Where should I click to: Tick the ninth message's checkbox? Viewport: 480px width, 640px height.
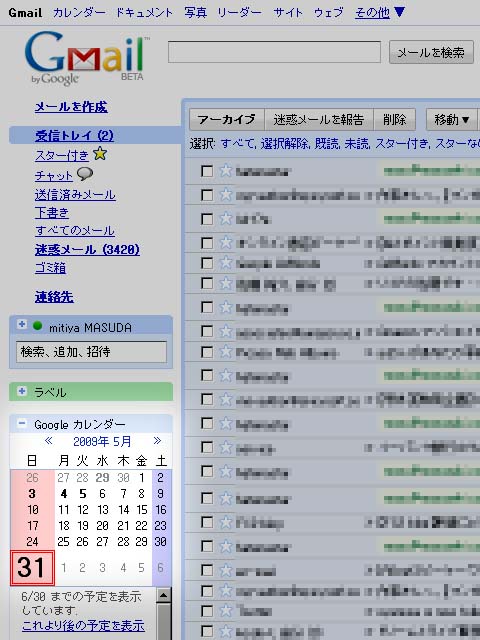coord(207,352)
